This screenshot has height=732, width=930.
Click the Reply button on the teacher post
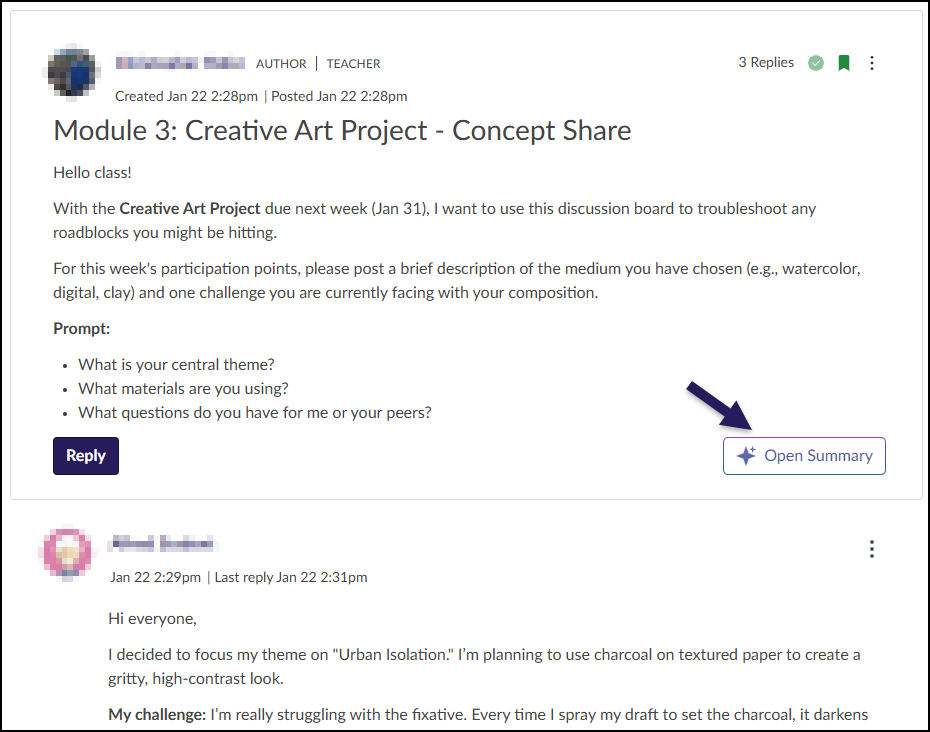pos(85,455)
